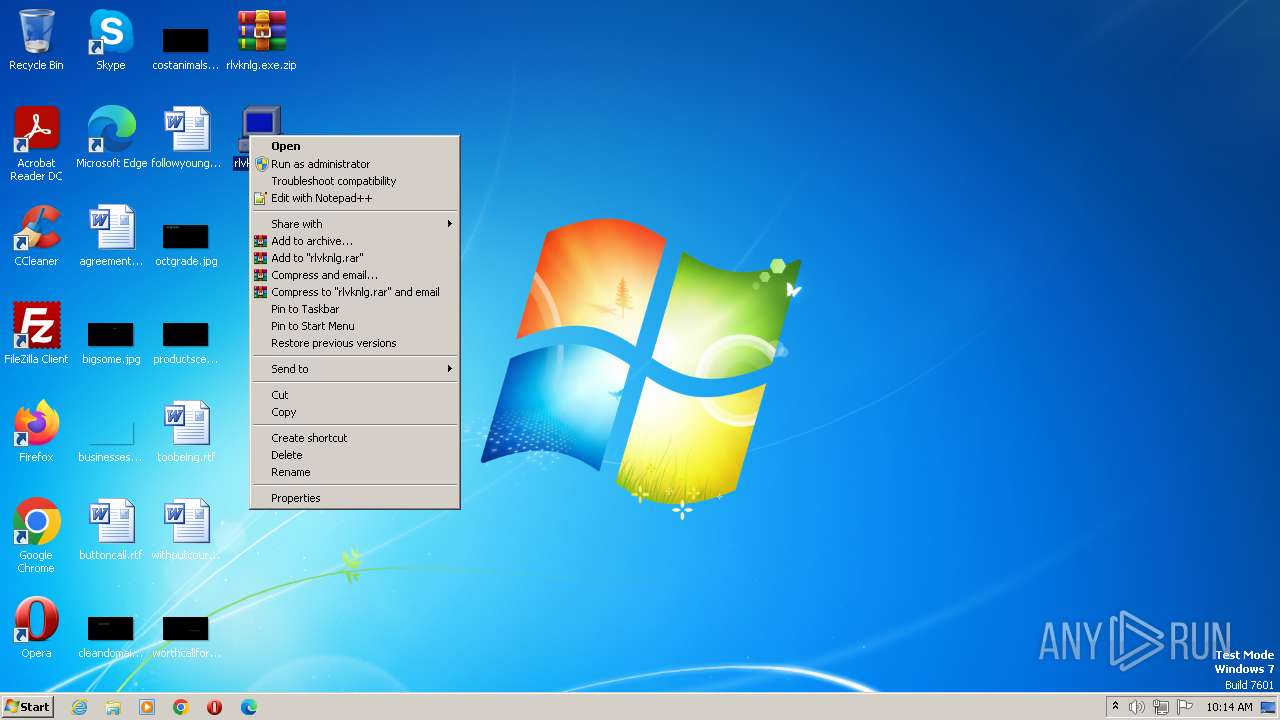Open the 10:14 AM taskbar clock
1280x720 pixels.
click(x=1229, y=707)
